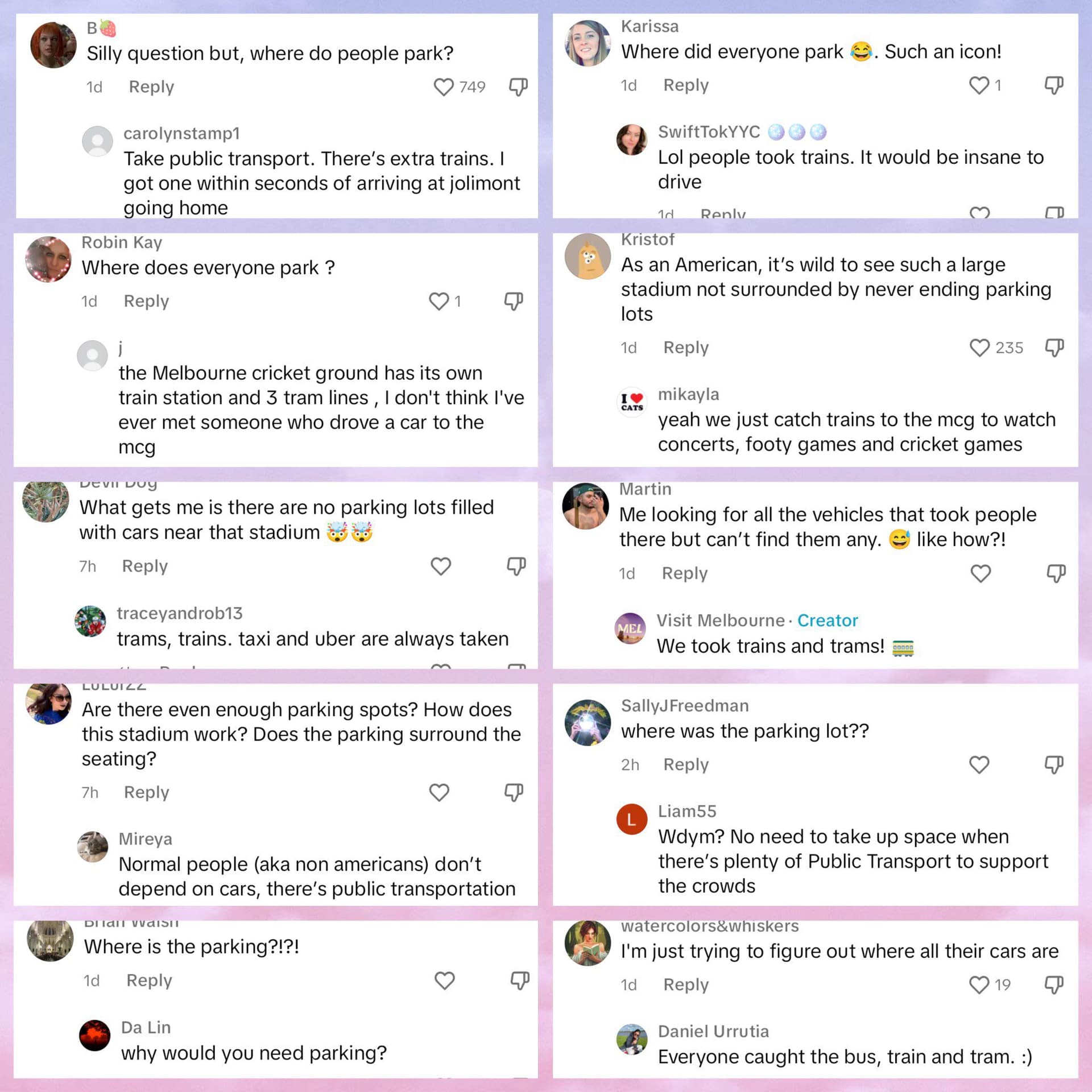Like SallyJFreedman's parking lot comment
This screenshot has height=1092, width=1092.
979,764
